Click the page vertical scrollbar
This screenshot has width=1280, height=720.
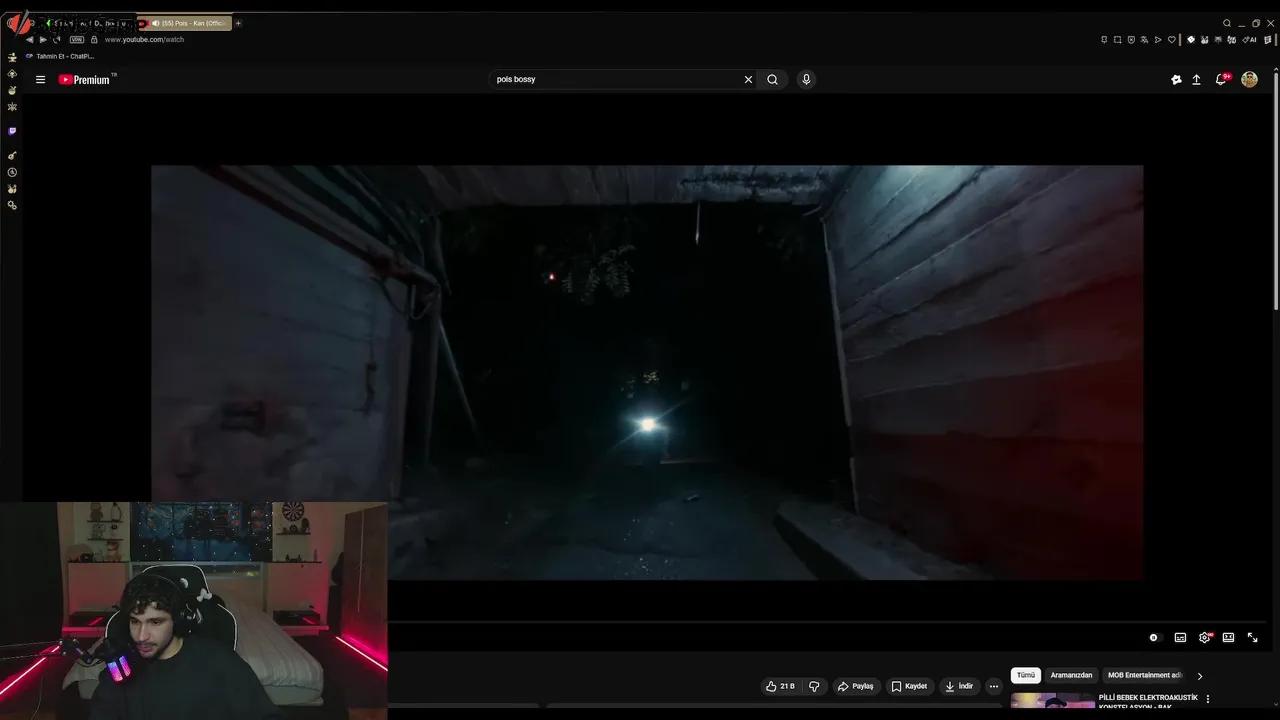(x=1276, y=190)
